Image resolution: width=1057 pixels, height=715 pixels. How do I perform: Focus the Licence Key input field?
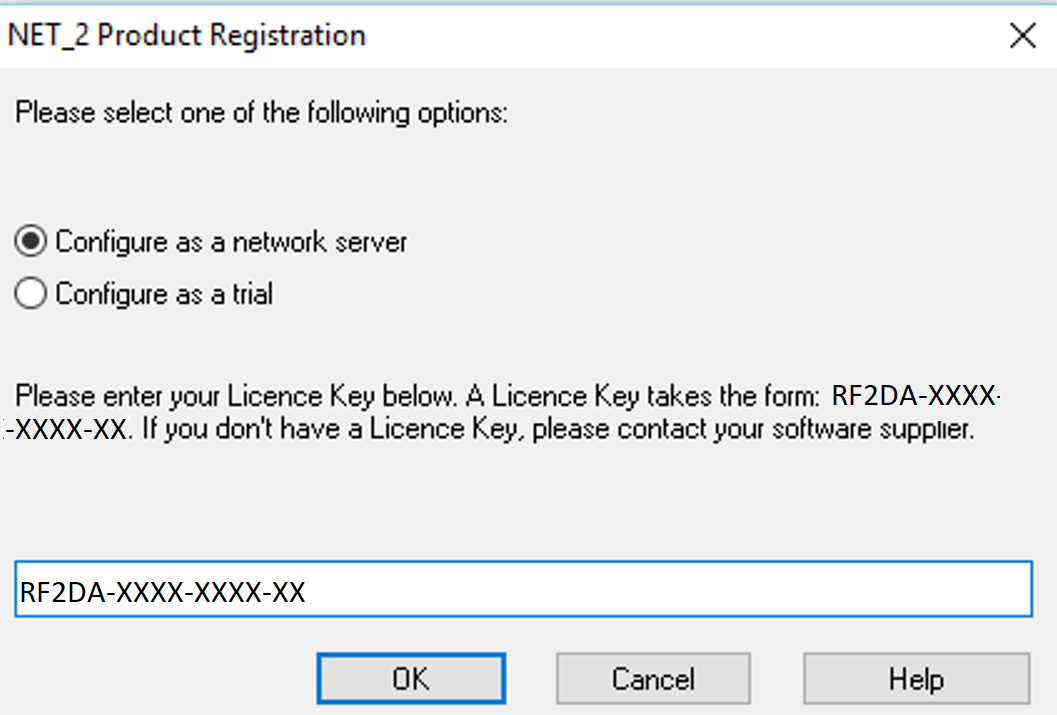point(523,589)
